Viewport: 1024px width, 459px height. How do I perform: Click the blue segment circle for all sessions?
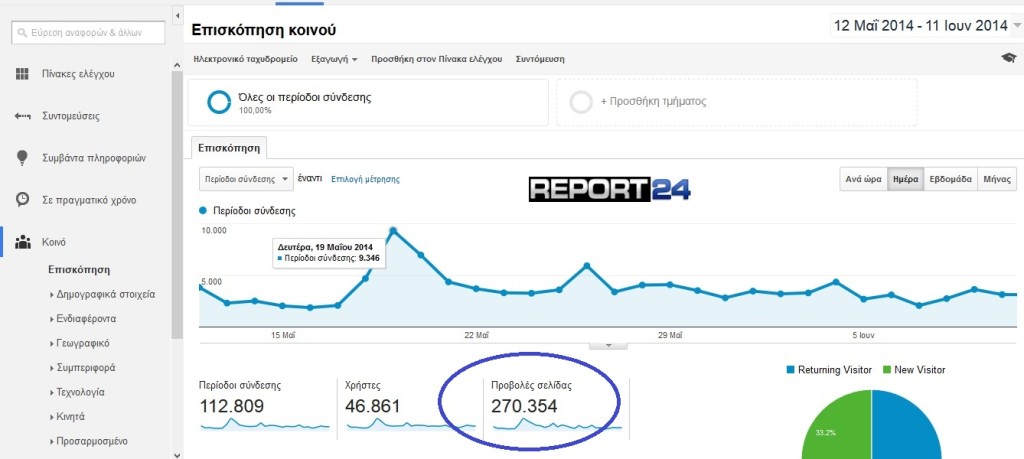[219, 102]
